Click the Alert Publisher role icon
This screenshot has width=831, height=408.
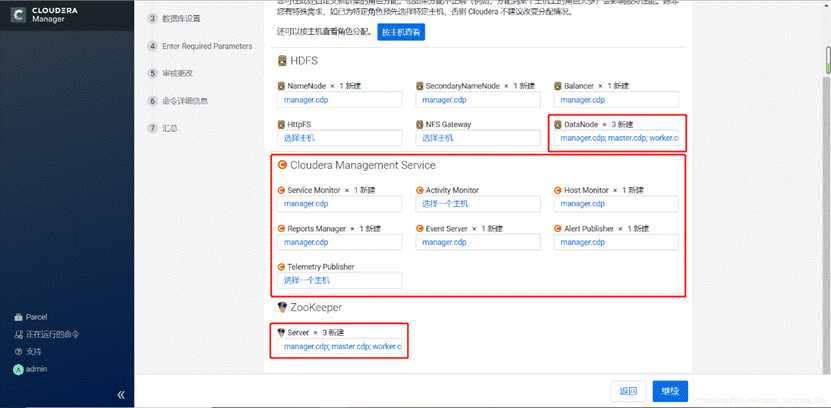(x=558, y=228)
